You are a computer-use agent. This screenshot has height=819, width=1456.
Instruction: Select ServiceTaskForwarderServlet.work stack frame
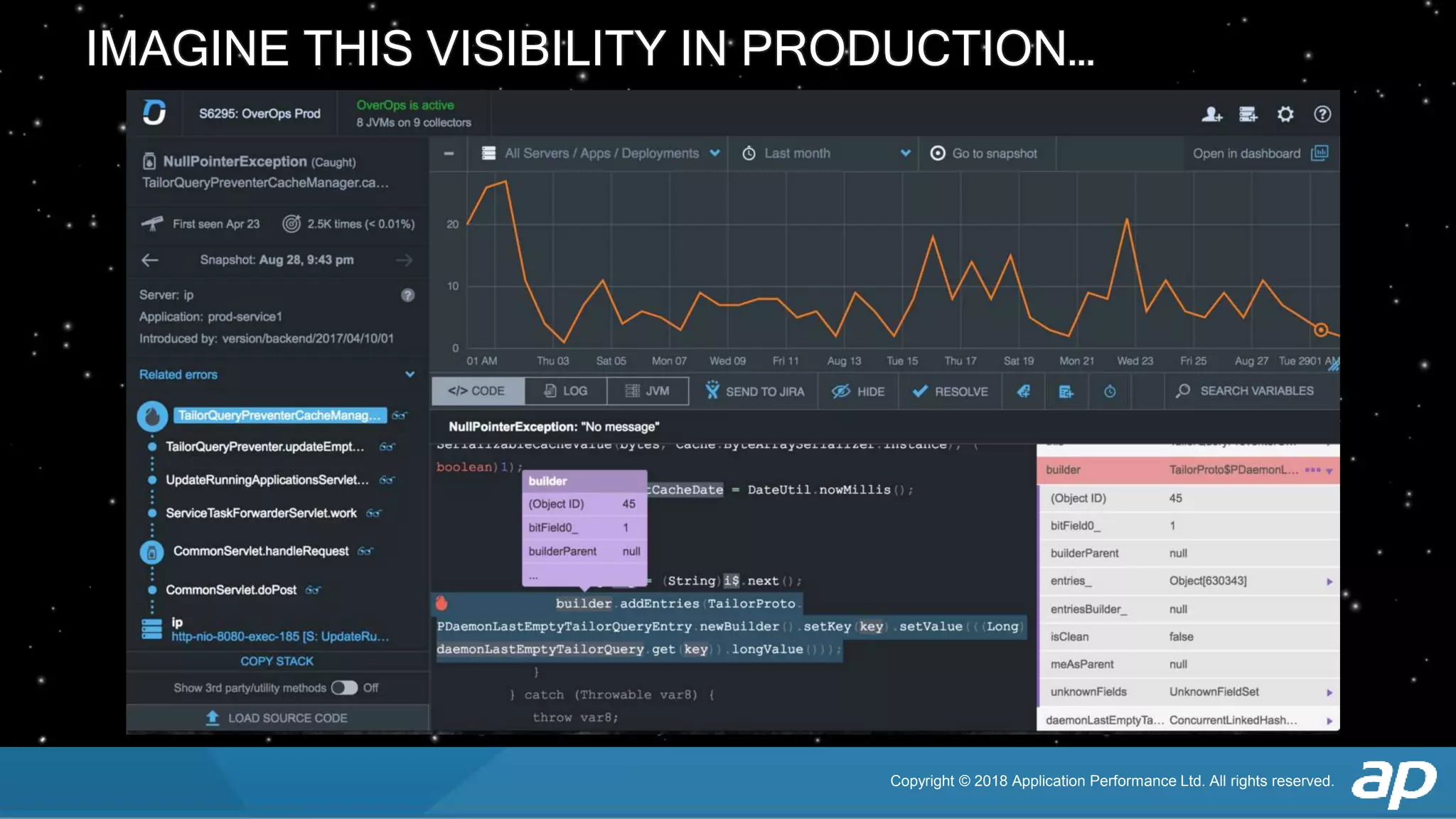click(x=261, y=513)
